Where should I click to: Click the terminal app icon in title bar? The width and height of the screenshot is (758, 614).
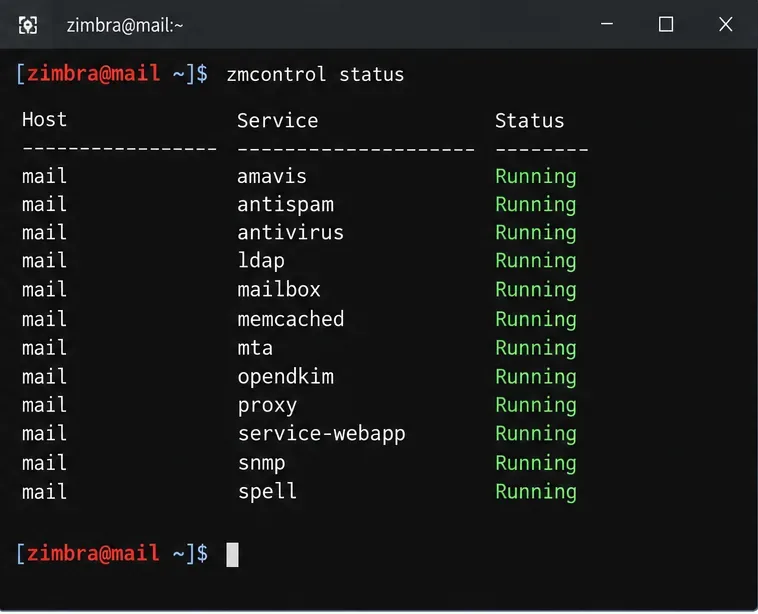(x=28, y=25)
